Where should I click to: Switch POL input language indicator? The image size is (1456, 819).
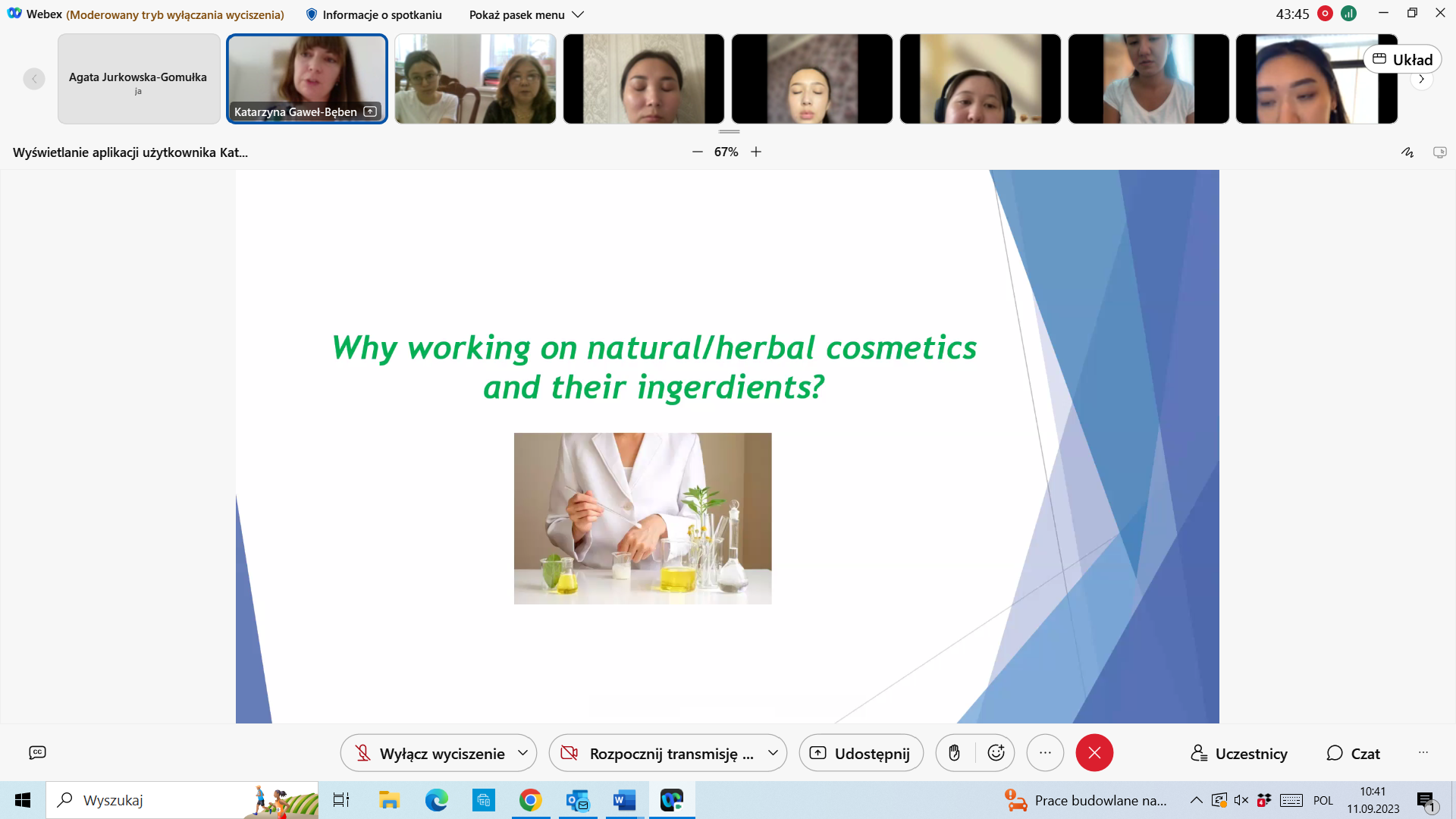click(1323, 800)
